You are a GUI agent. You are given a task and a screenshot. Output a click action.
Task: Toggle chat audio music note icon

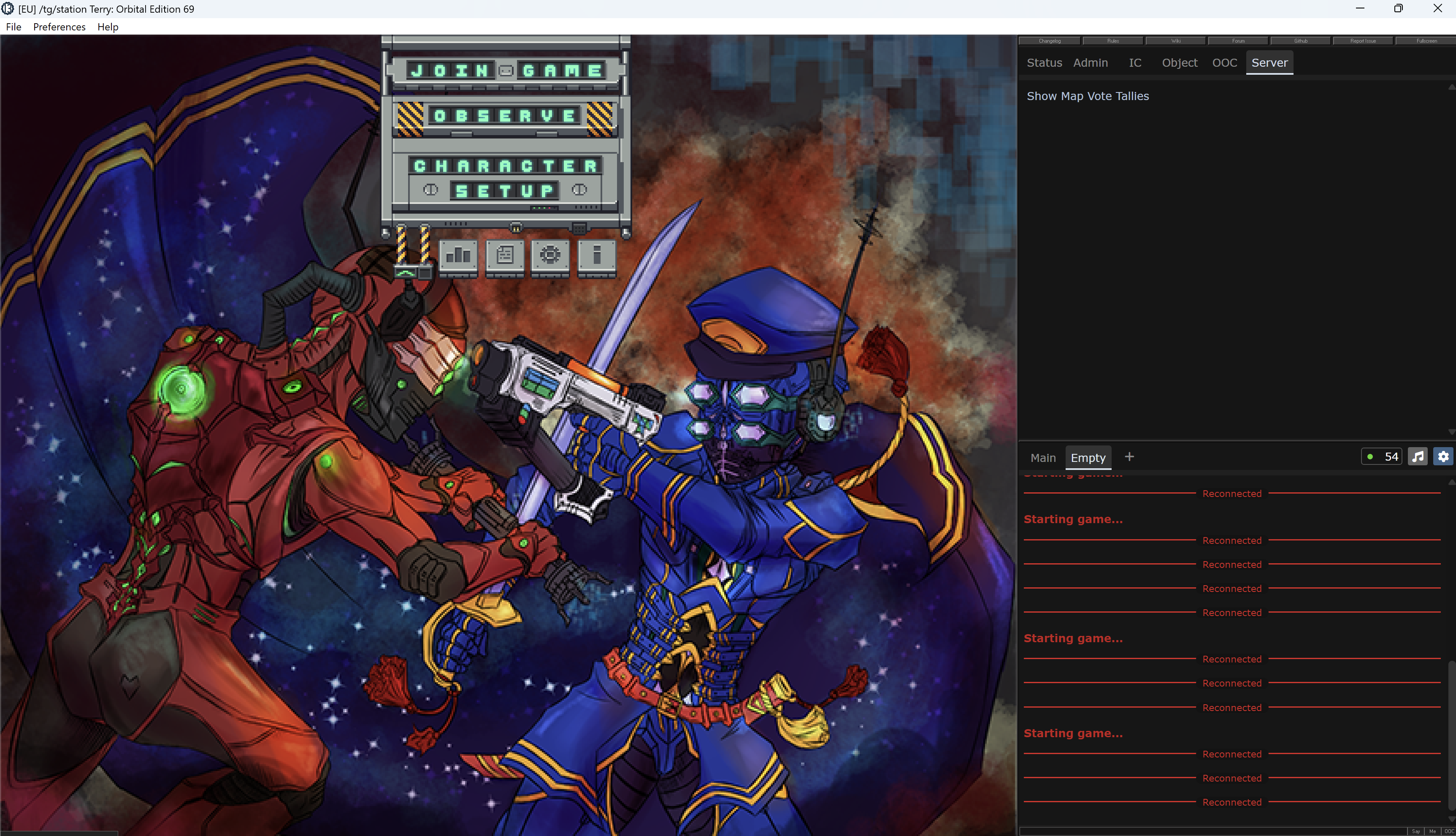click(1418, 456)
